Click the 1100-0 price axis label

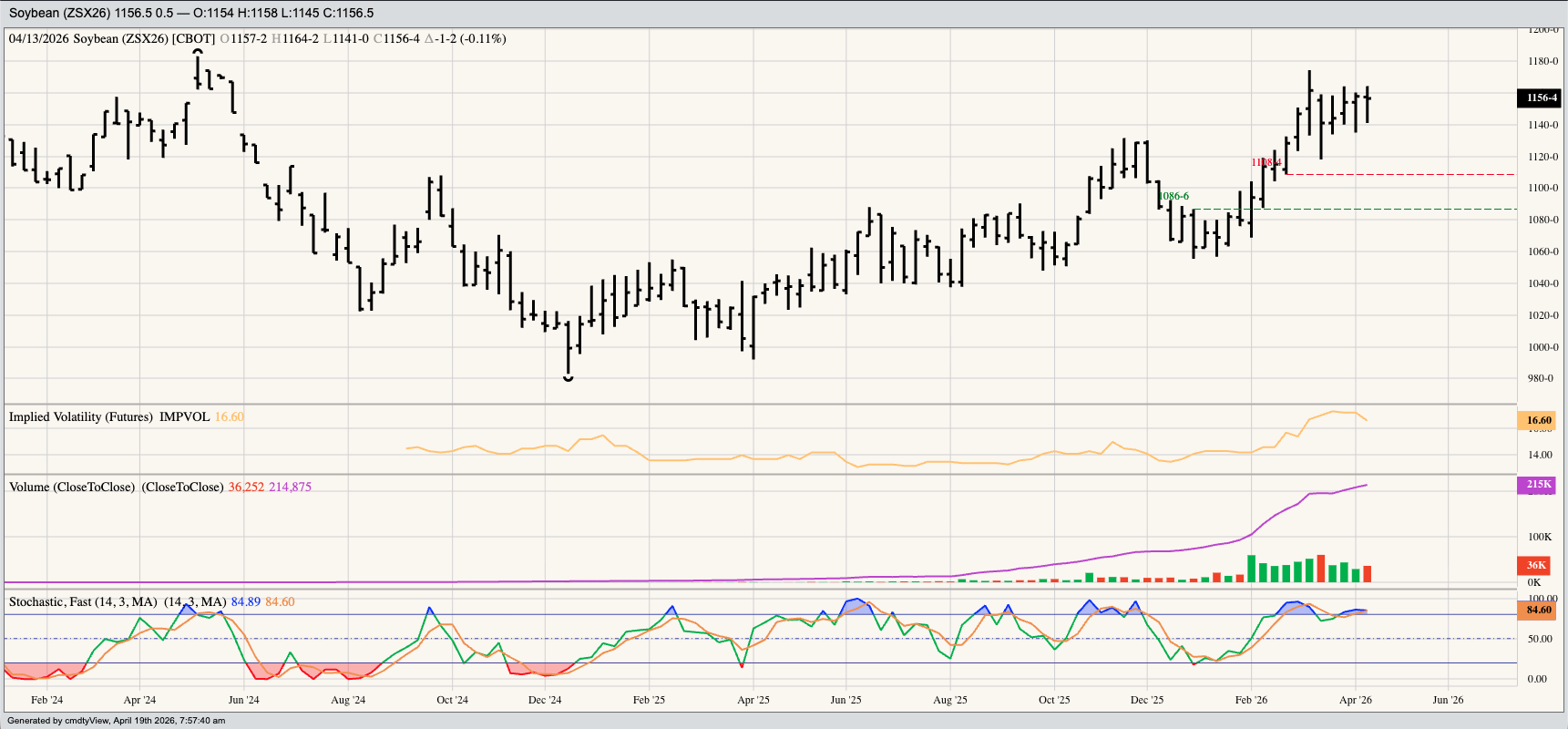(1542, 188)
